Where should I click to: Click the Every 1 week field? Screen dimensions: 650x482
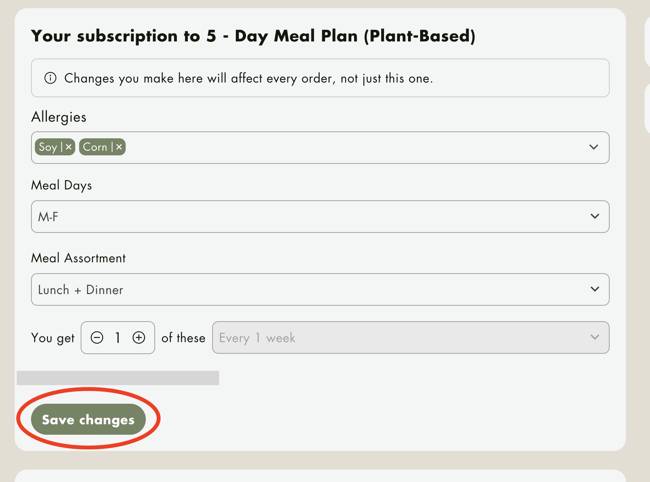pyautogui.click(x=410, y=337)
